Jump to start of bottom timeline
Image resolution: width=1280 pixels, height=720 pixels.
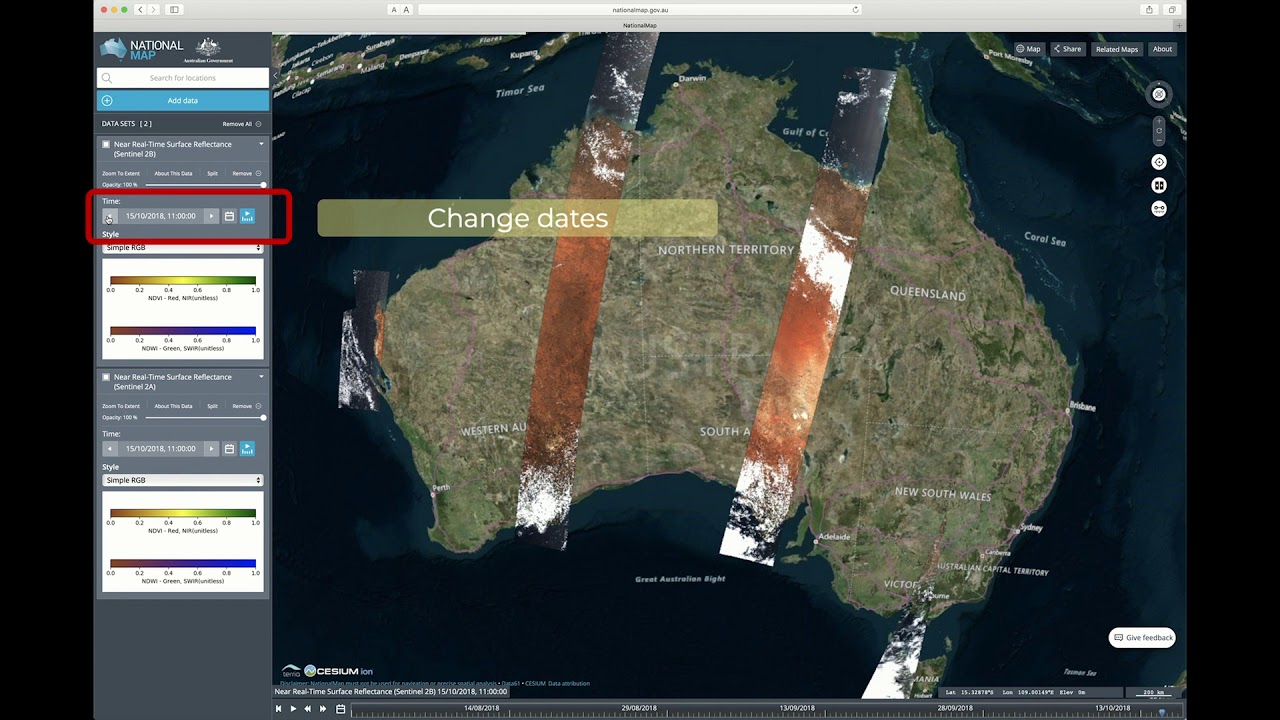pyautogui.click(x=279, y=709)
